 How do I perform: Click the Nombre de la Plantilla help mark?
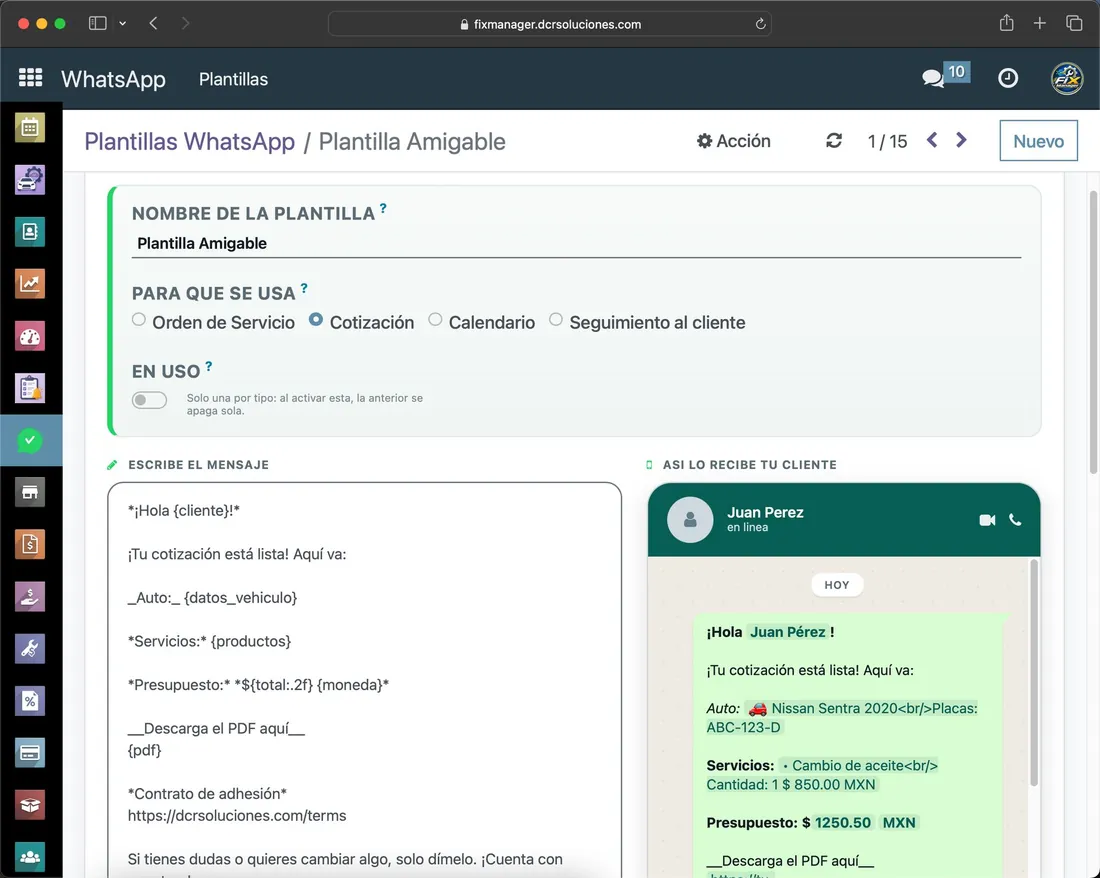(383, 208)
